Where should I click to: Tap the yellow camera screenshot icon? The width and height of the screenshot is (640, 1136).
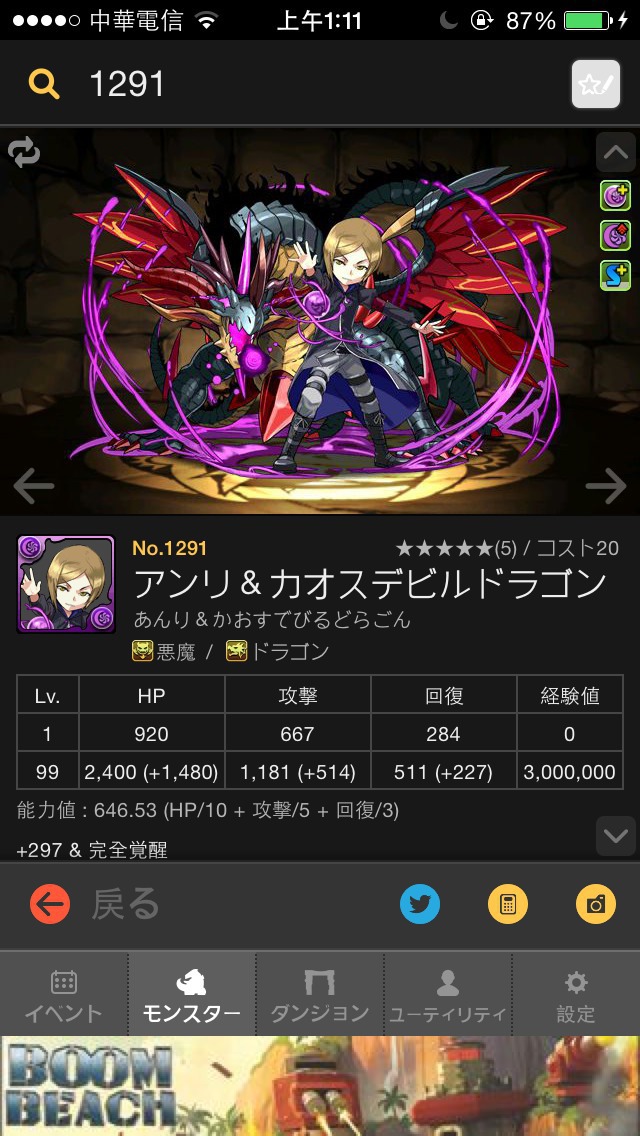(x=596, y=903)
